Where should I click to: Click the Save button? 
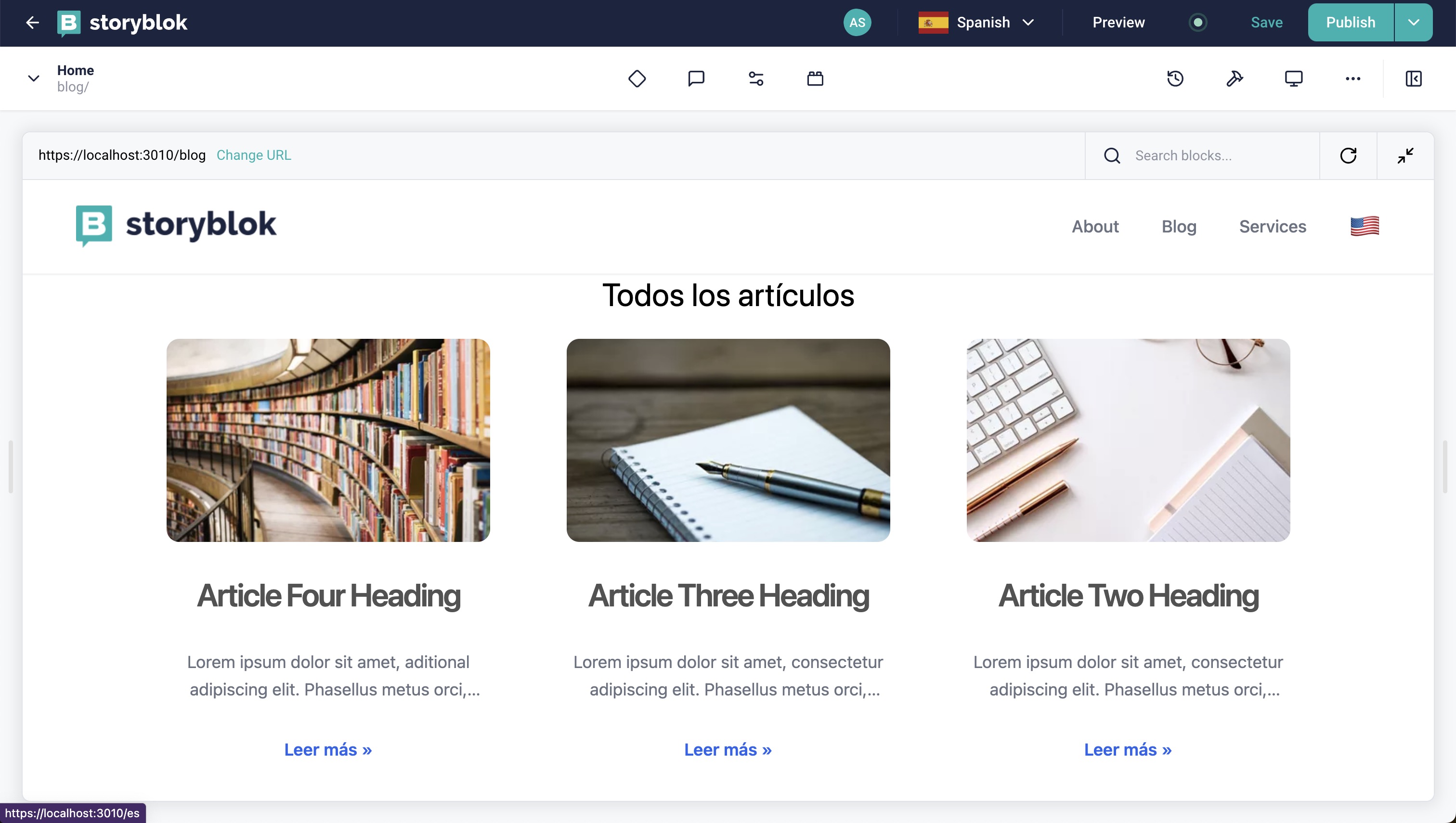coord(1266,23)
